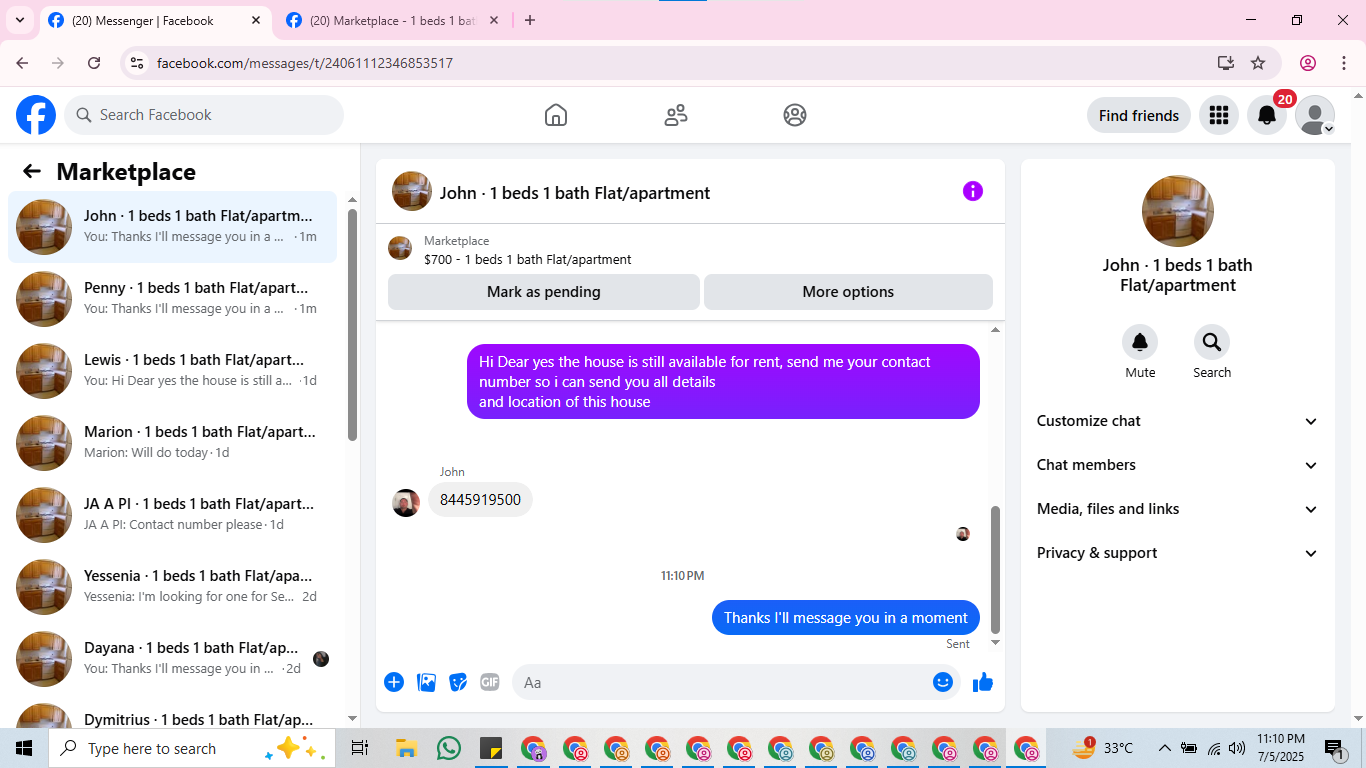Open the Facebook logo home link
The width and height of the screenshot is (1366, 768).
click(x=36, y=115)
